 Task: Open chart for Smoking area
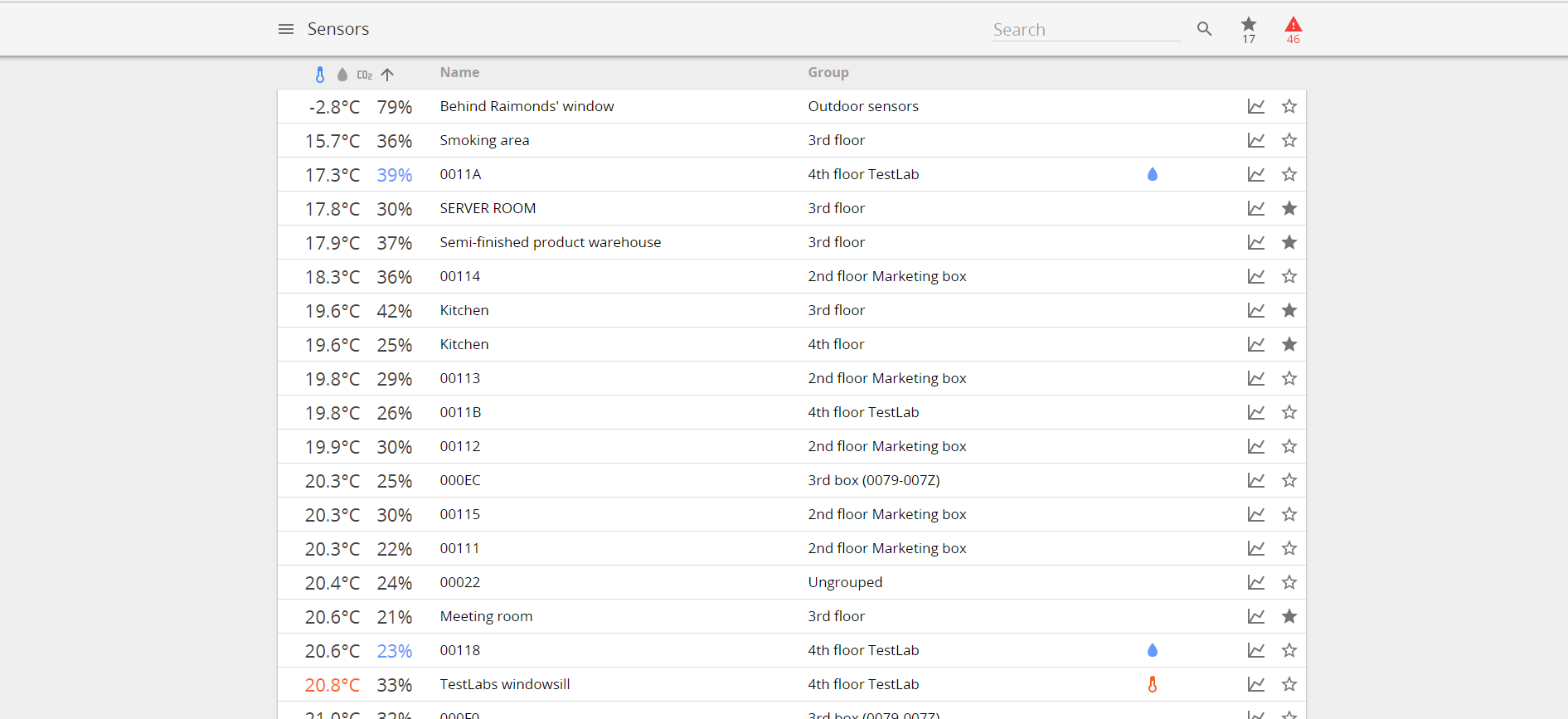(1256, 140)
